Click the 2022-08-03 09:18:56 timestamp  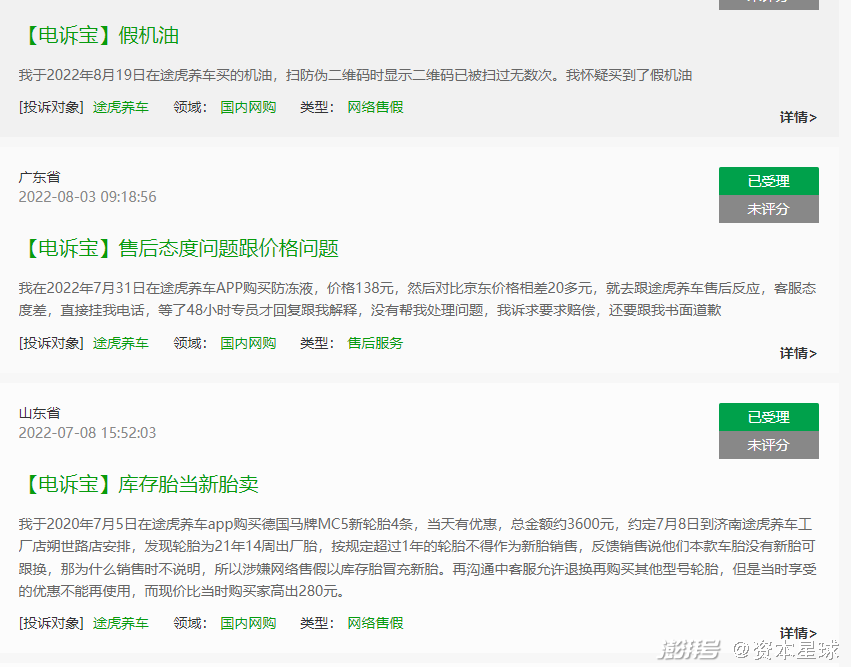[x=87, y=197]
